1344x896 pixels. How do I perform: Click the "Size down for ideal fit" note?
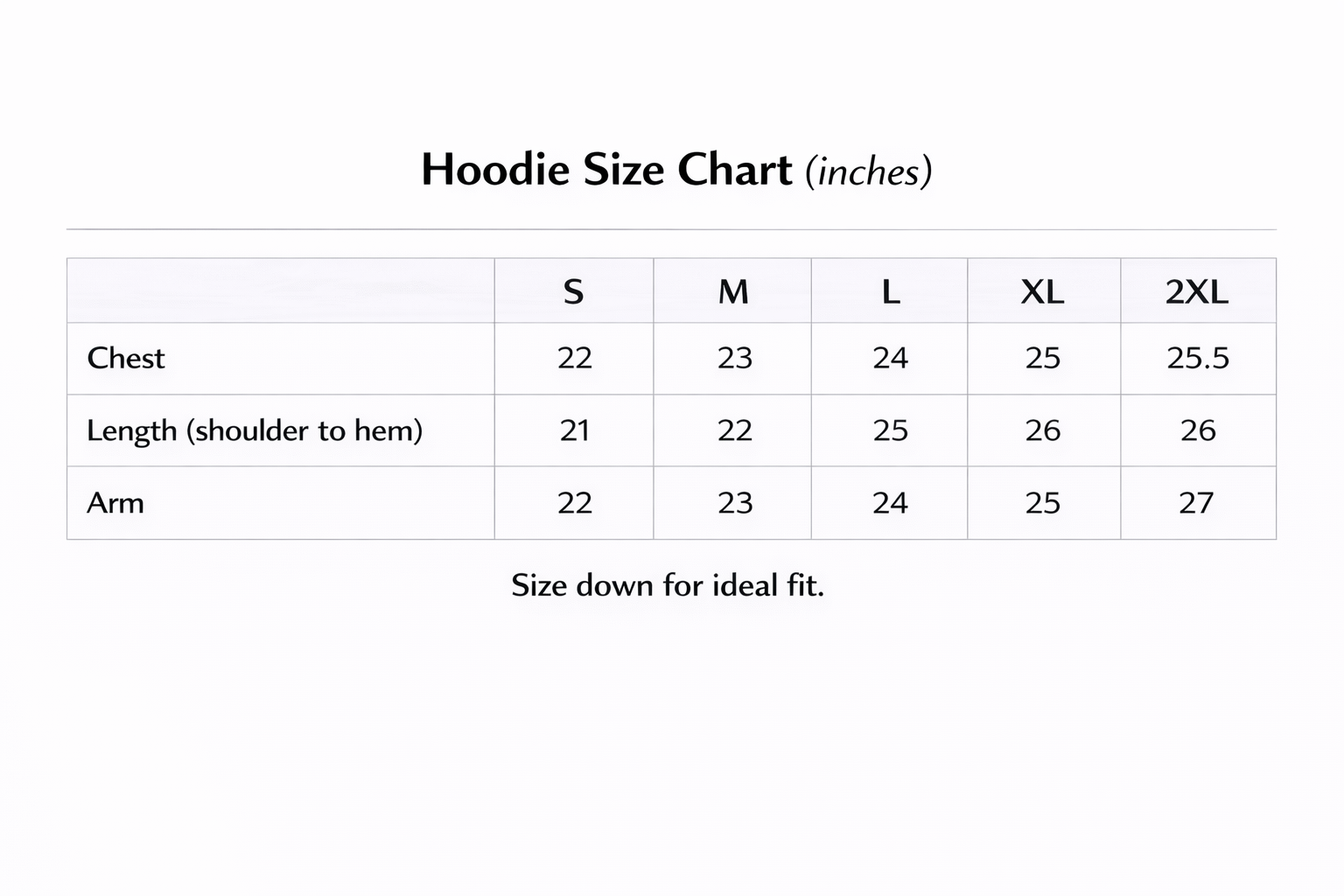point(668,584)
